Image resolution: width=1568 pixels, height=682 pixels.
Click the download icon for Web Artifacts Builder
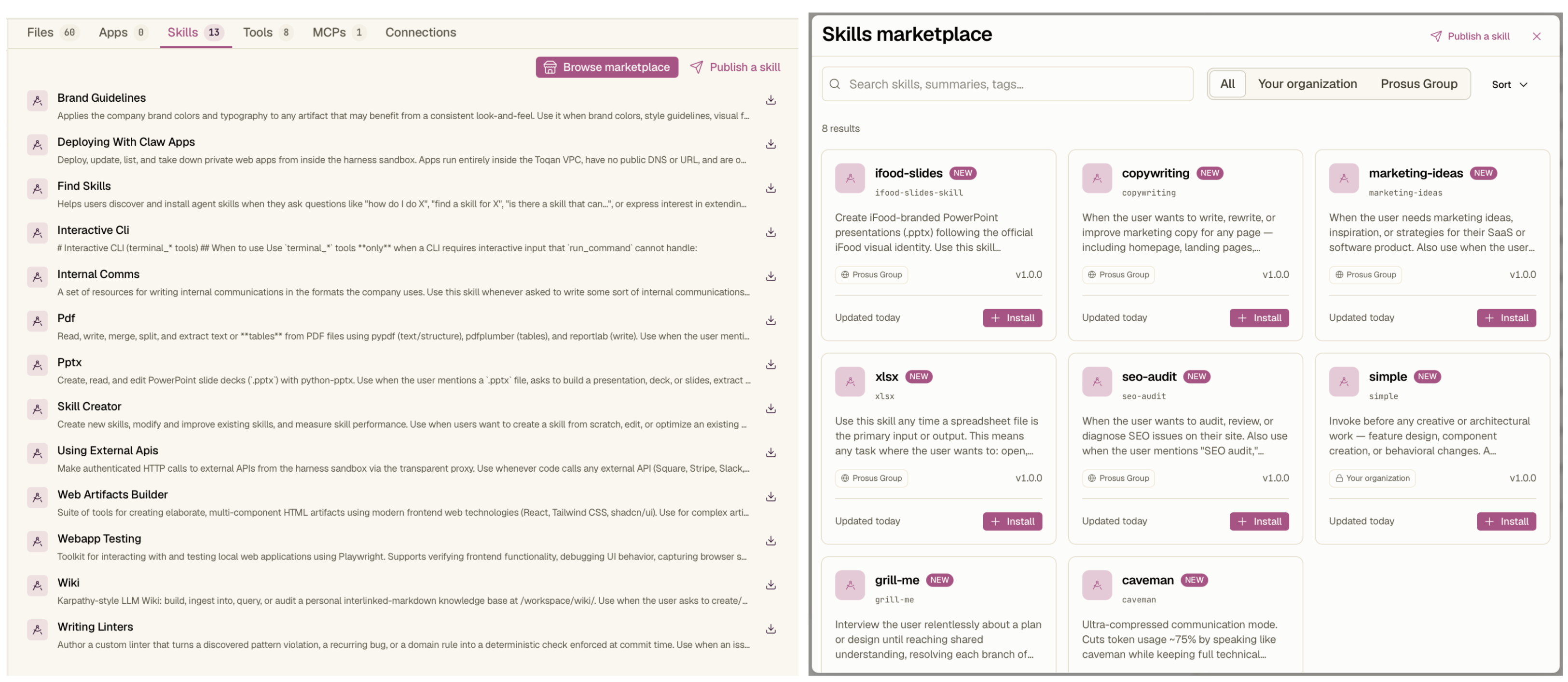[770, 496]
